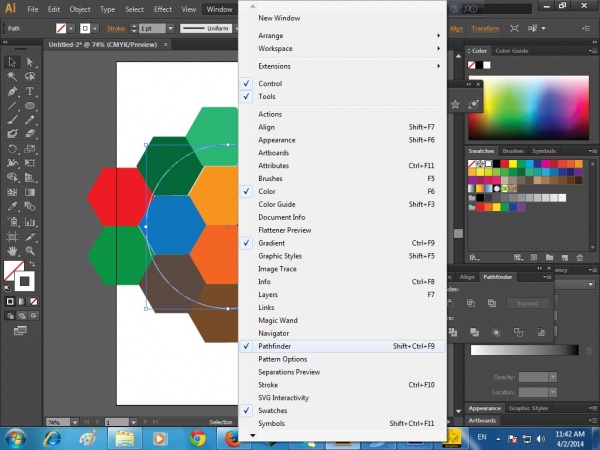Select the Pen tool in toolbar
This screenshot has height=450, width=600.
12,91
